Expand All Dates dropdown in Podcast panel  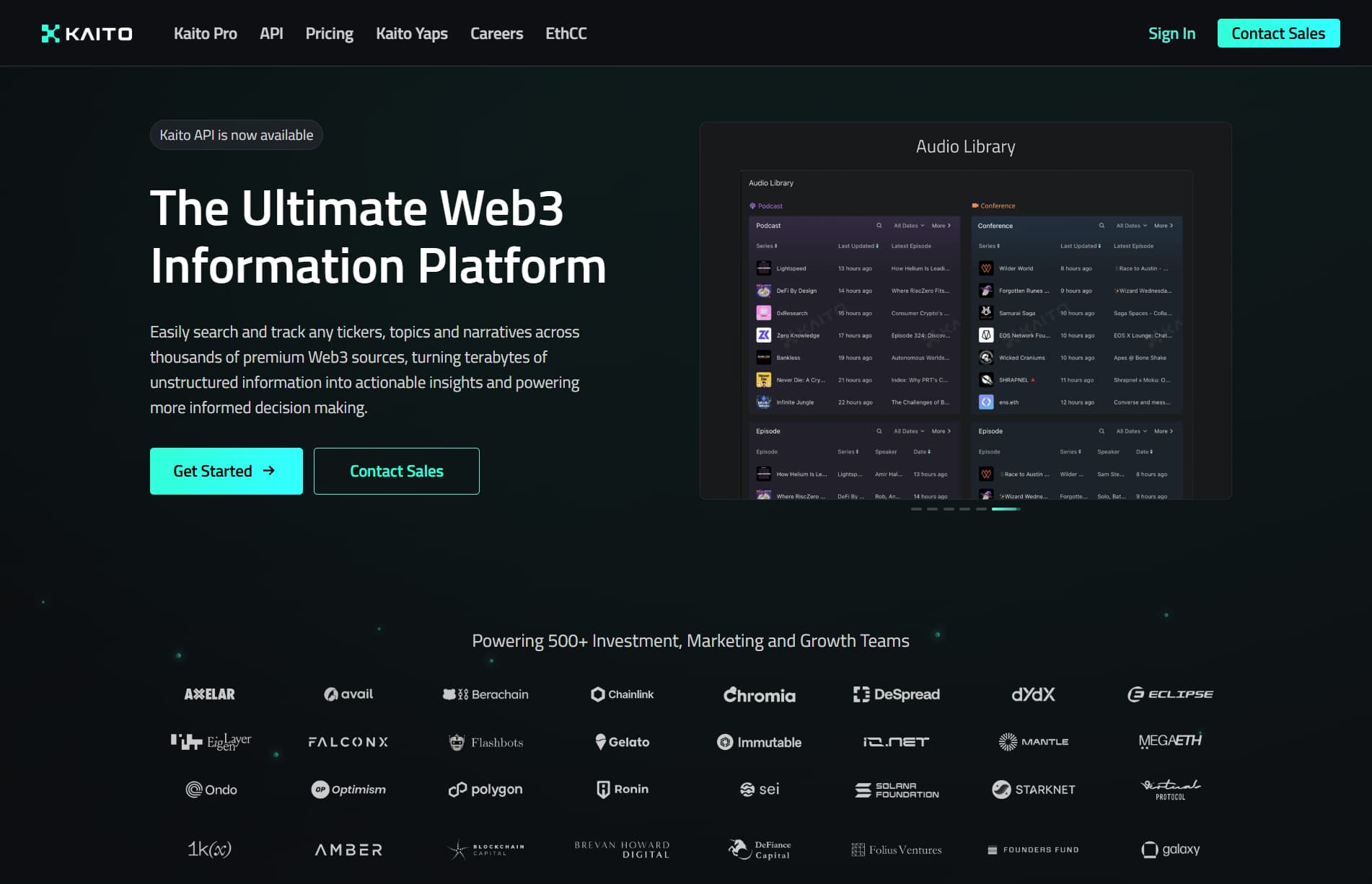point(909,226)
